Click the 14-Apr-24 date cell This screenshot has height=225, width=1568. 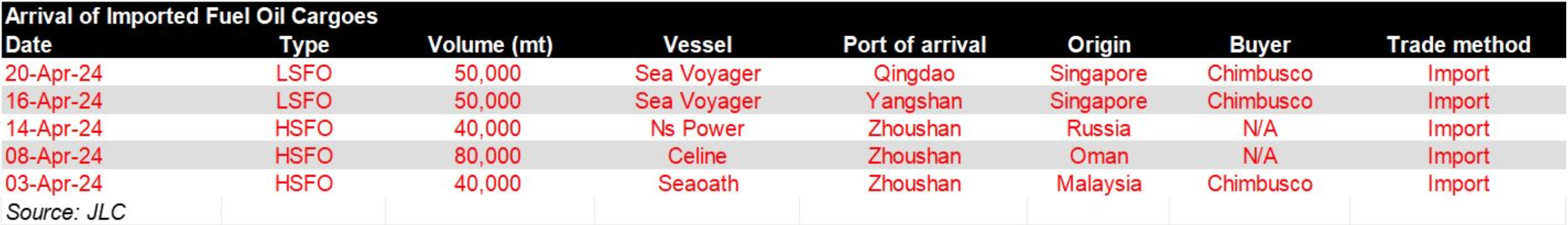[x=54, y=128]
